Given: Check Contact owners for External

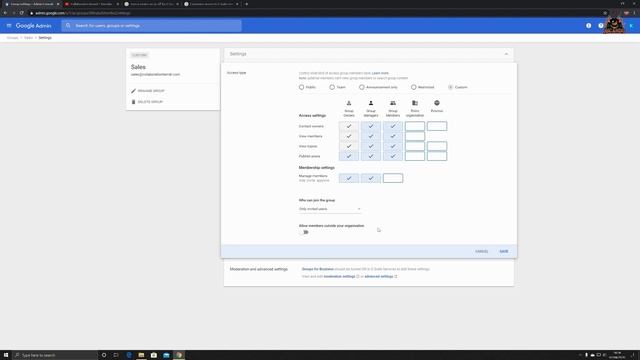Looking at the screenshot, I should [437, 126].
